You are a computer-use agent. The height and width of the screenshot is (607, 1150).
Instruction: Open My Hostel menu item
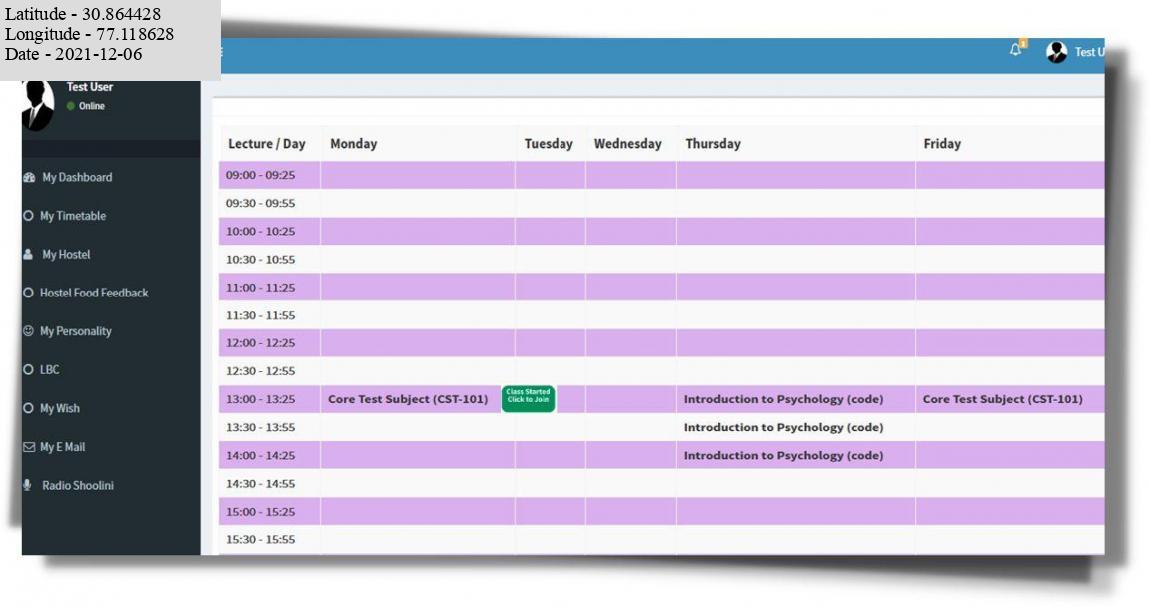coord(66,254)
